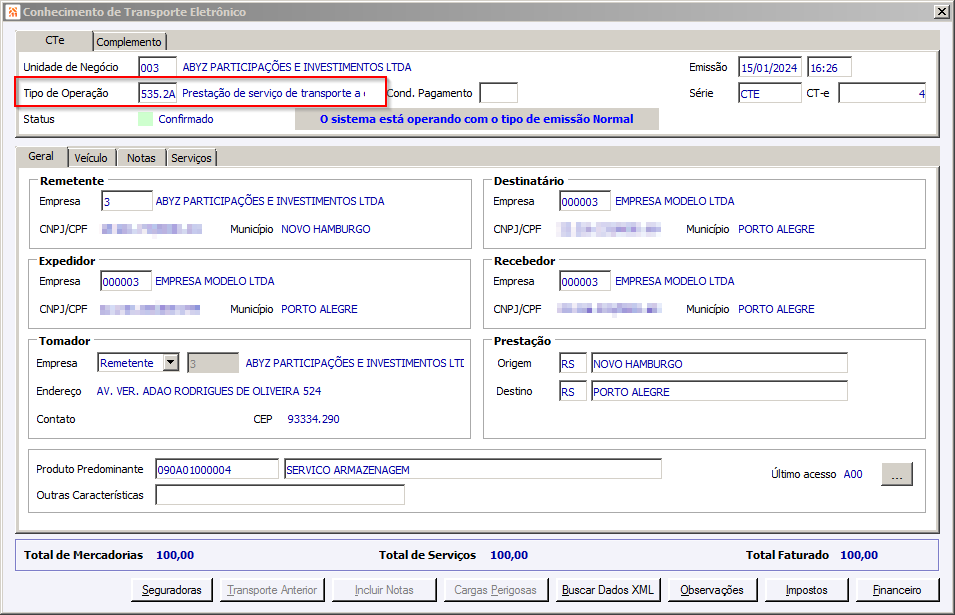Click the emission time field 16:26
The height and width of the screenshot is (615, 955).
[829, 68]
